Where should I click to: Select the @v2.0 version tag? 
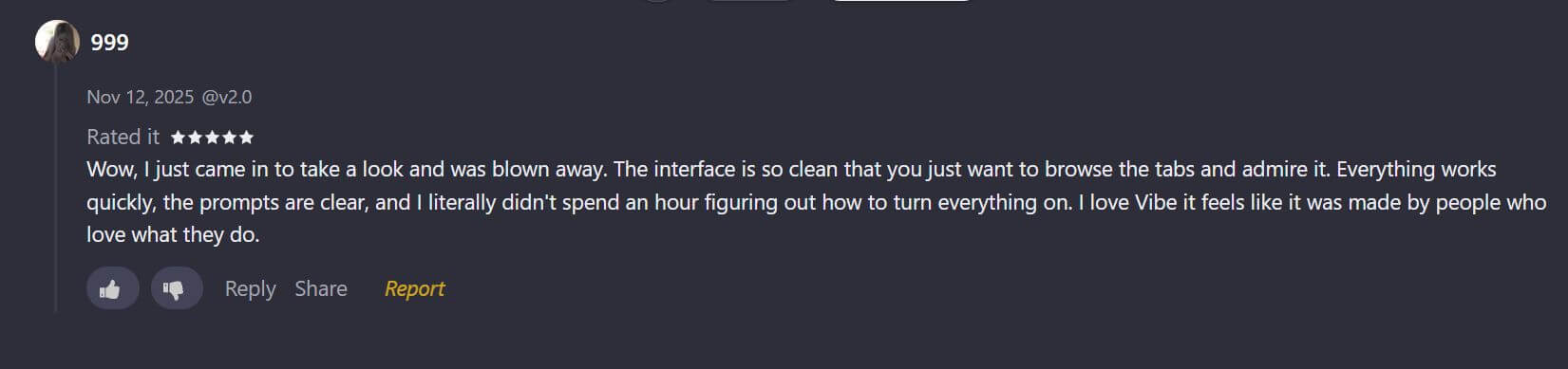pyautogui.click(x=227, y=97)
